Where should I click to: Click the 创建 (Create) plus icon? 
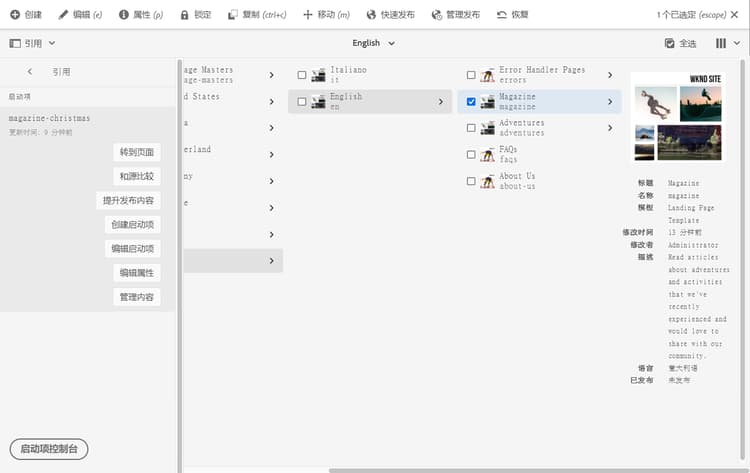(15, 15)
